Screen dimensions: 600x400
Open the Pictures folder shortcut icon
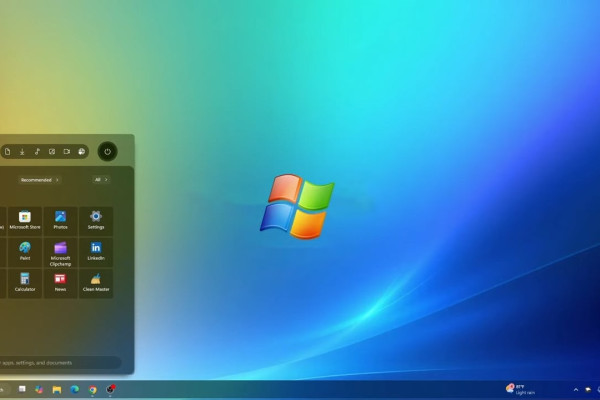point(52,152)
